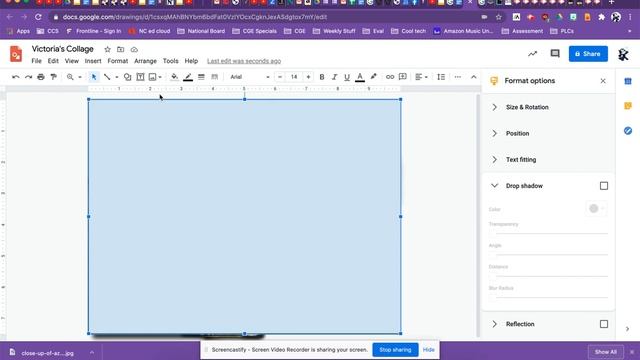Activate the paint format tool
The width and height of the screenshot is (640, 360).
[x=53, y=77]
